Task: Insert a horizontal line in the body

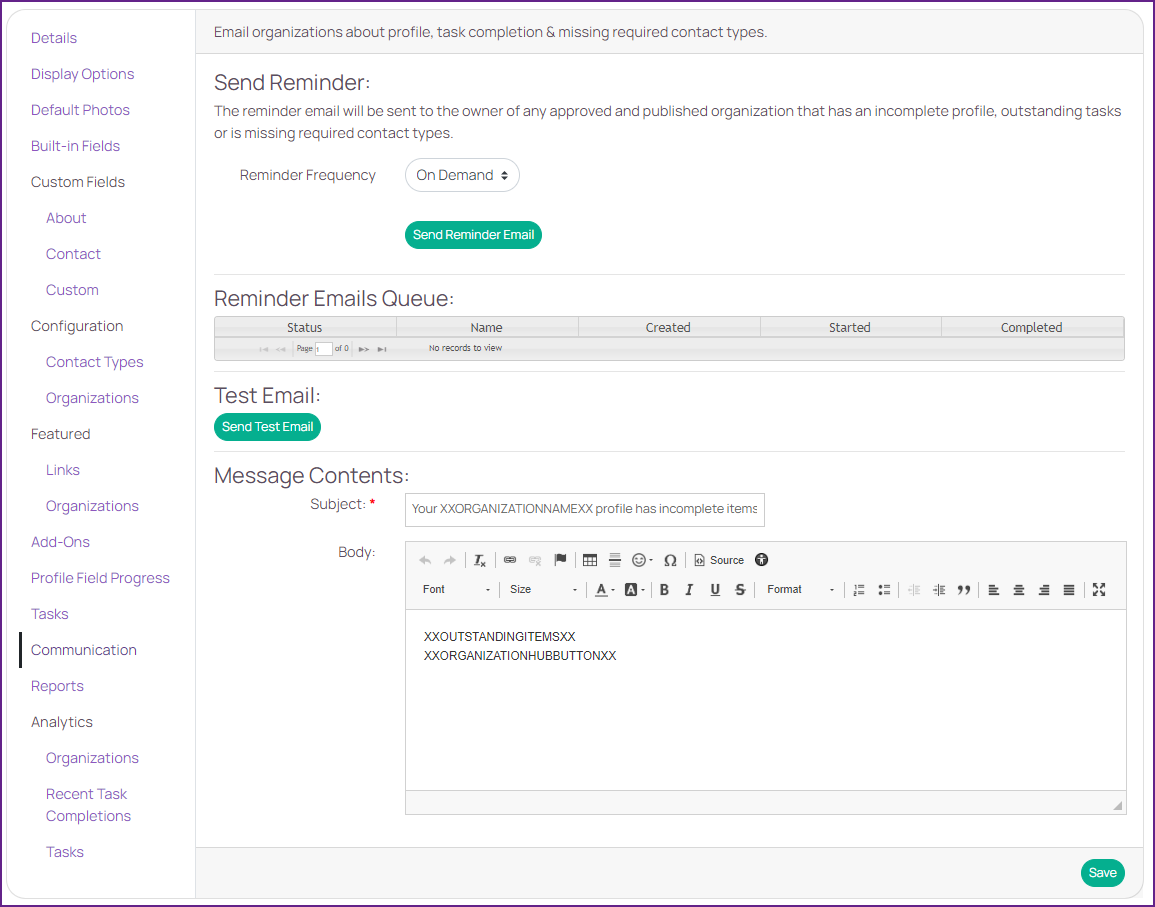Action: point(614,561)
